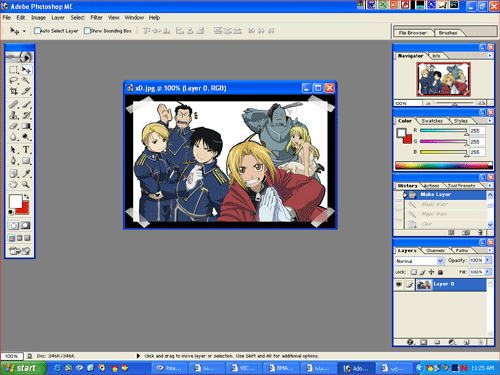Select the Magic Wand tool
The image size is (500, 375).
pos(26,80)
